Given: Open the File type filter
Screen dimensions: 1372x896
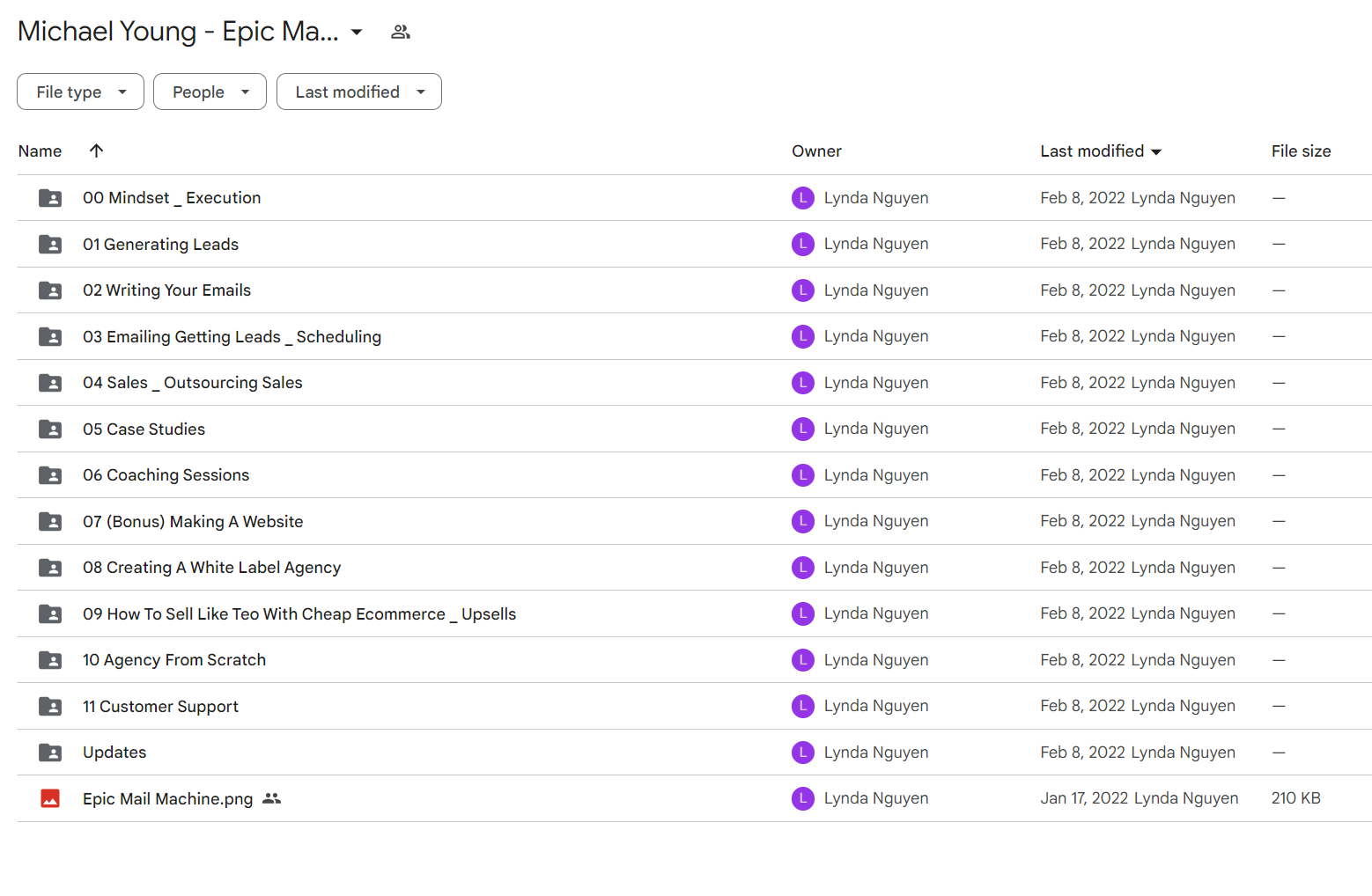Looking at the screenshot, I should click(80, 92).
